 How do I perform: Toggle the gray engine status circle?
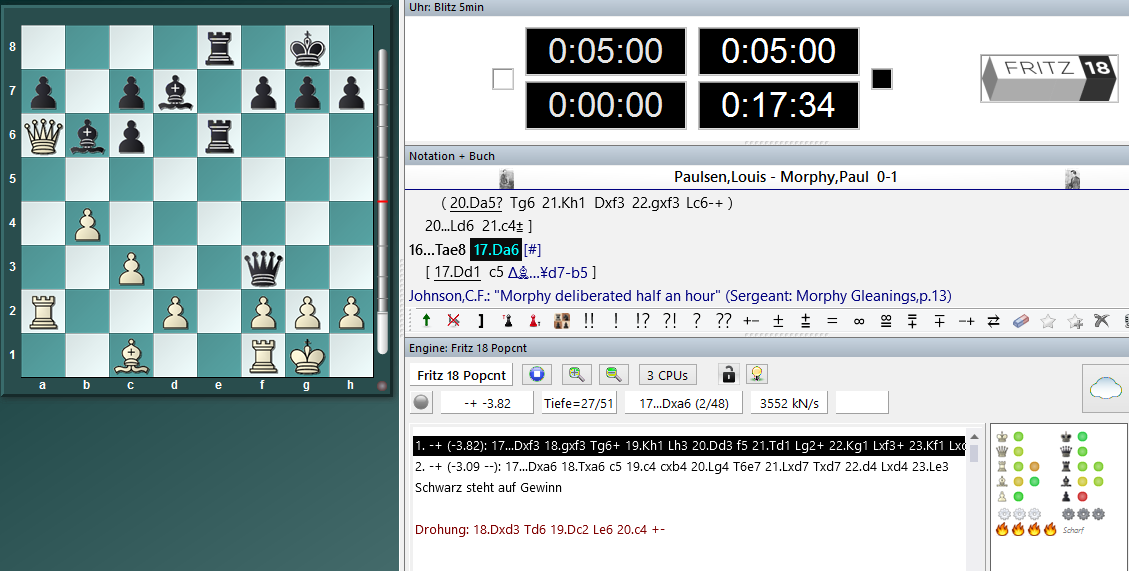pyautogui.click(x=422, y=404)
